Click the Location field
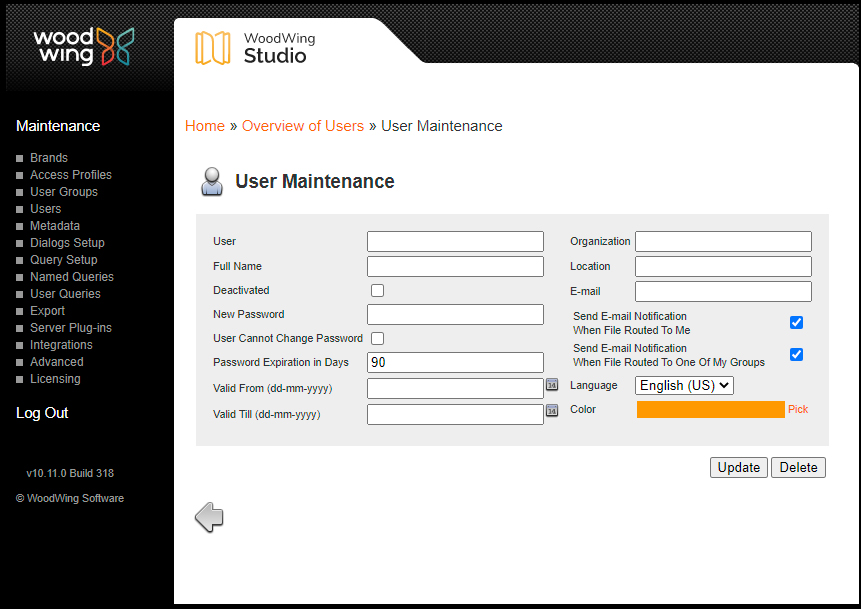 pyautogui.click(x=723, y=266)
